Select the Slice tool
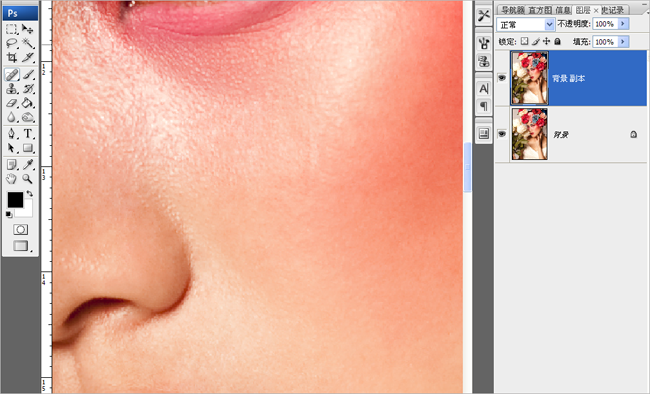 pyautogui.click(x=28, y=57)
